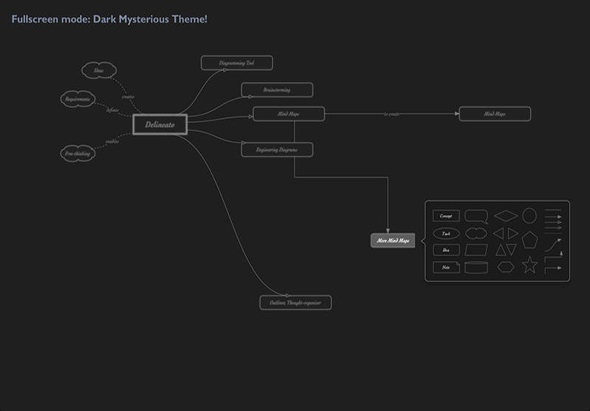590x411 pixels.
Task: Choose the cylinder database shape
Action: [476, 267]
